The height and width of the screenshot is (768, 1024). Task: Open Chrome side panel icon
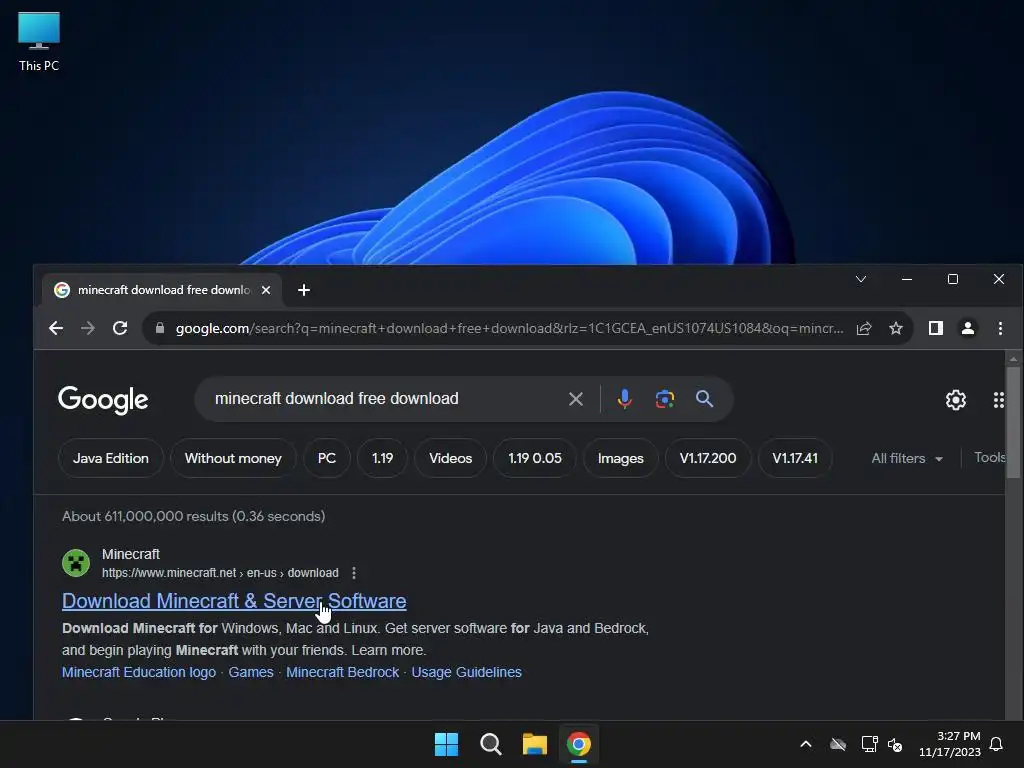pos(936,328)
